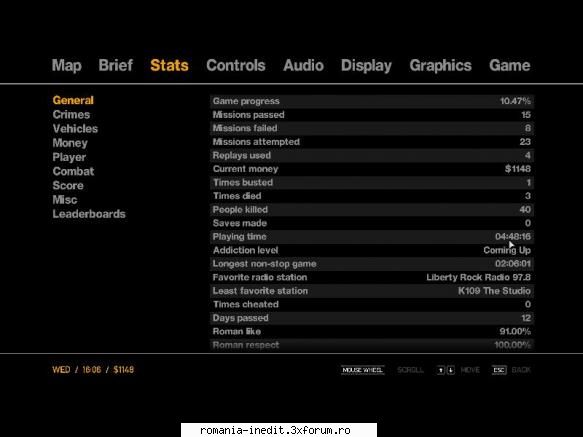Open the Leaderboards category
Viewport: 583px width, 437px height.
(x=89, y=214)
